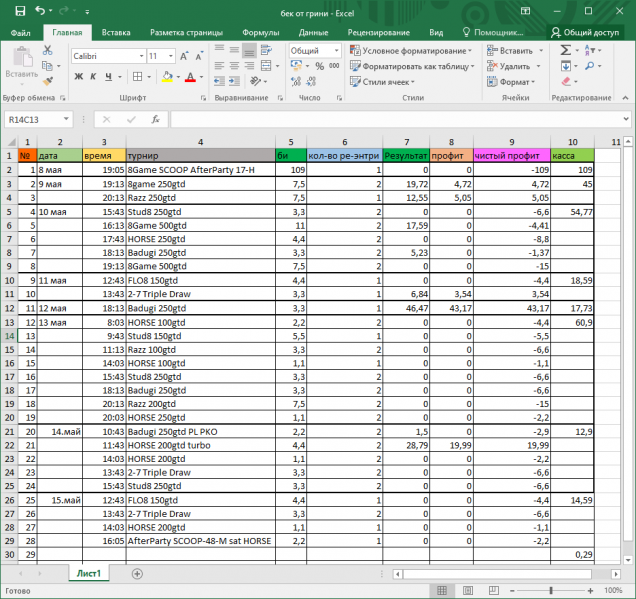Viewport: 636px width, 599px height.
Task: Click the Merge and Center icon
Action: 266,66
